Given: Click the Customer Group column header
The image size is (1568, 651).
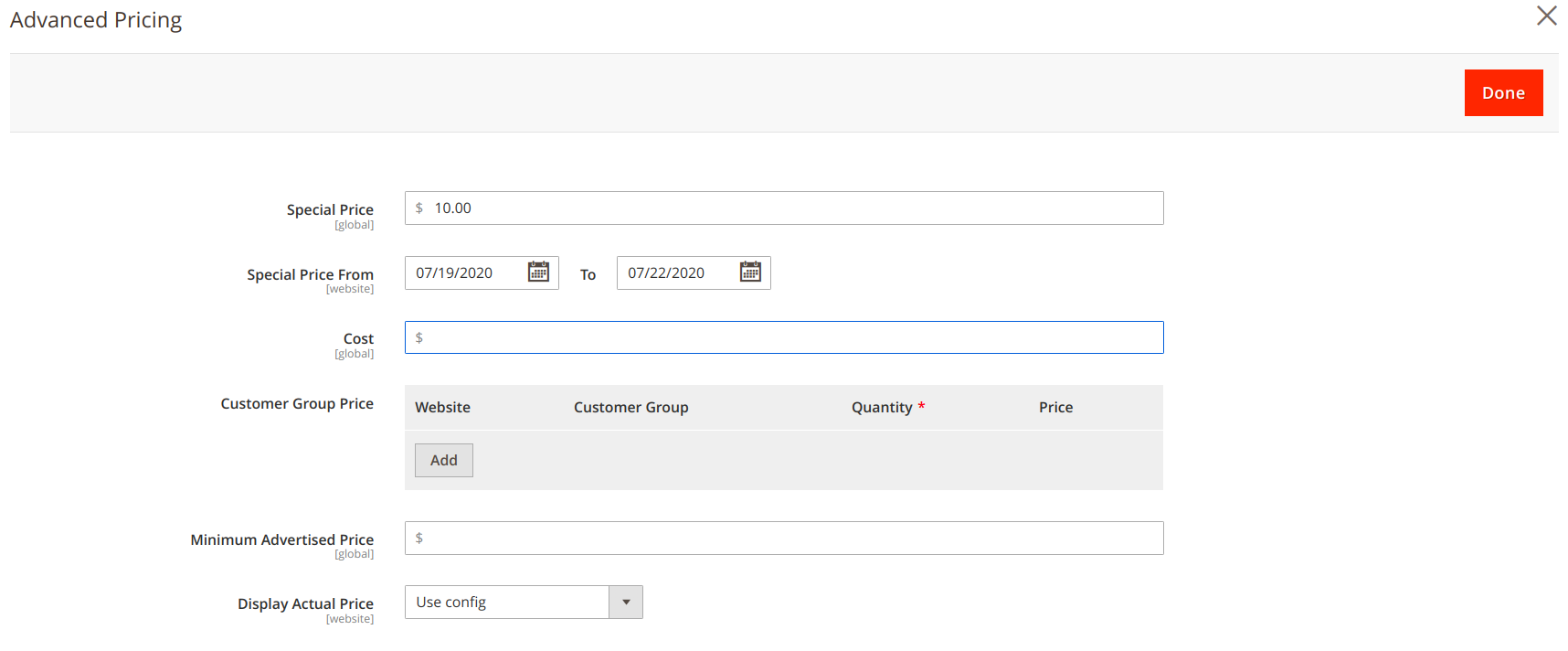Looking at the screenshot, I should [x=630, y=408].
